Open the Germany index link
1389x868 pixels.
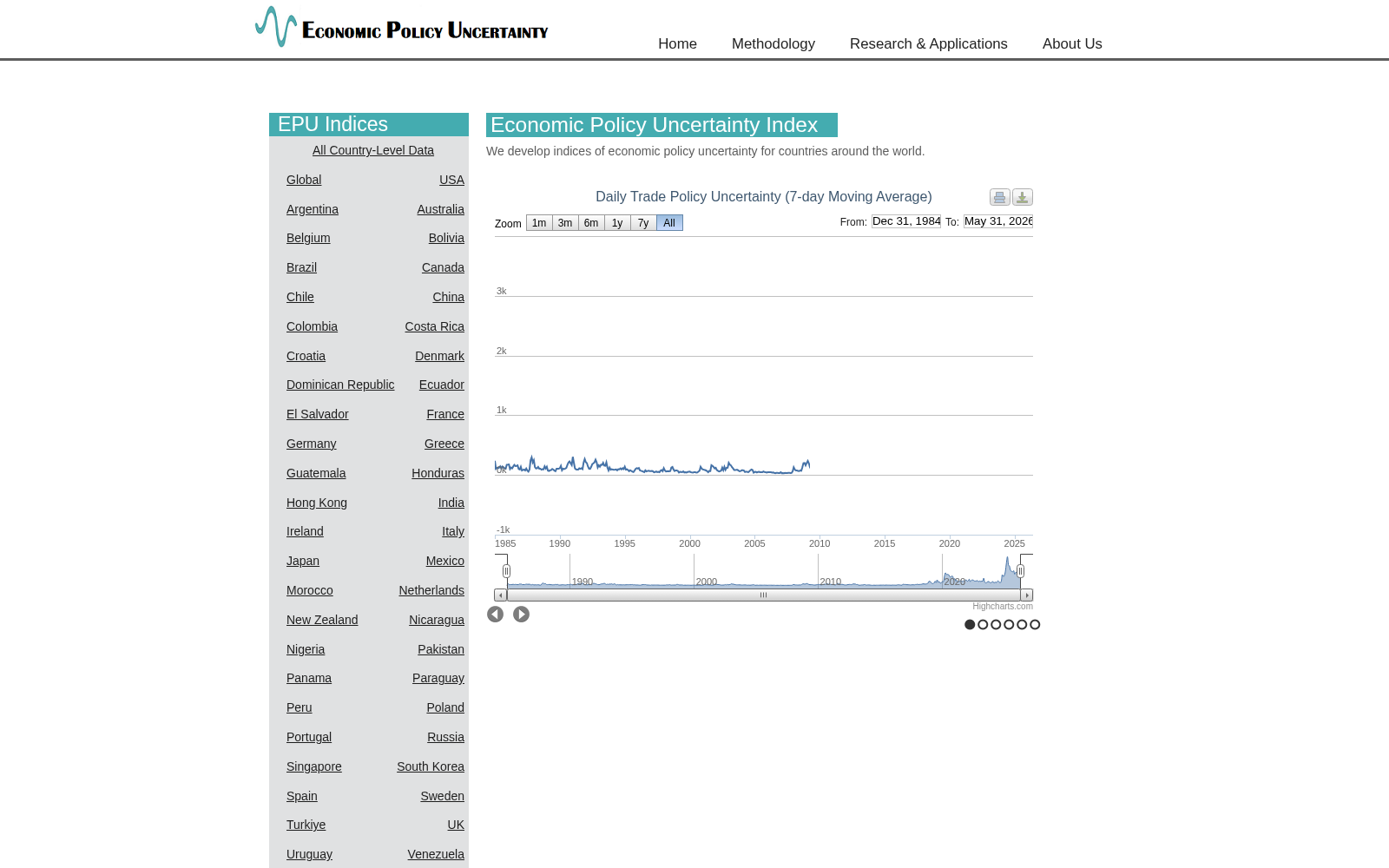click(x=312, y=444)
